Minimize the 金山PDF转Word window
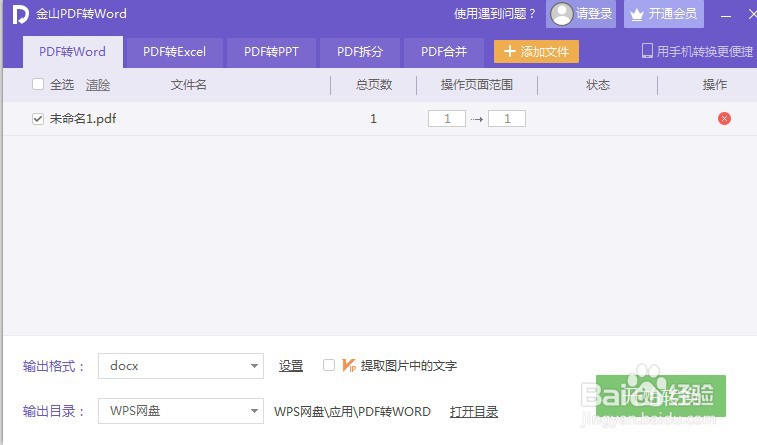This screenshot has width=757, height=445. (726, 15)
